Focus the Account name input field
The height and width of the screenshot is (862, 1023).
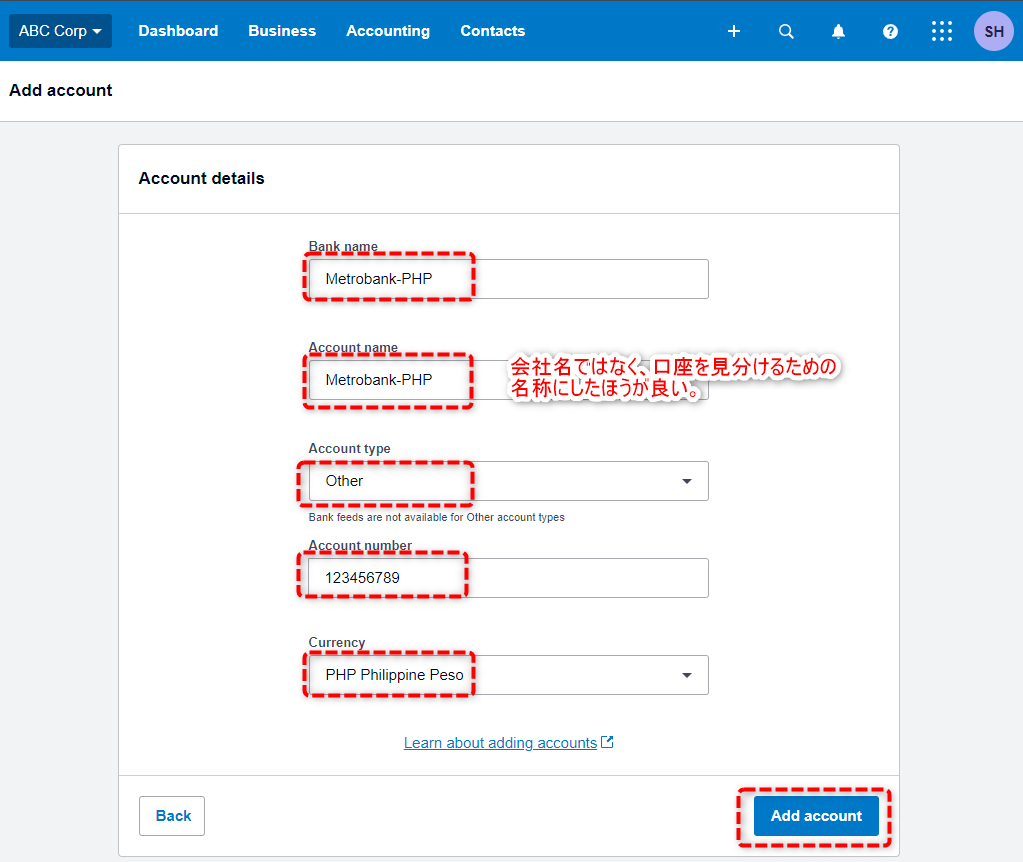pos(508,380)
